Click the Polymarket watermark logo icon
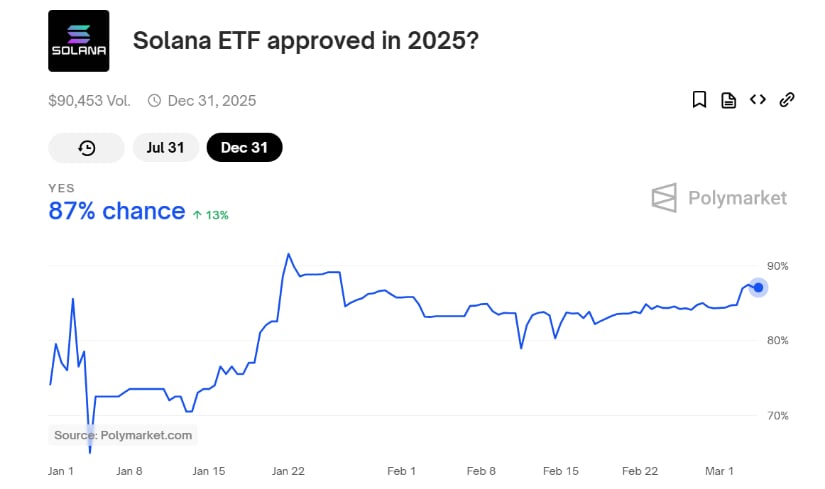 click(x=664, y=198)
